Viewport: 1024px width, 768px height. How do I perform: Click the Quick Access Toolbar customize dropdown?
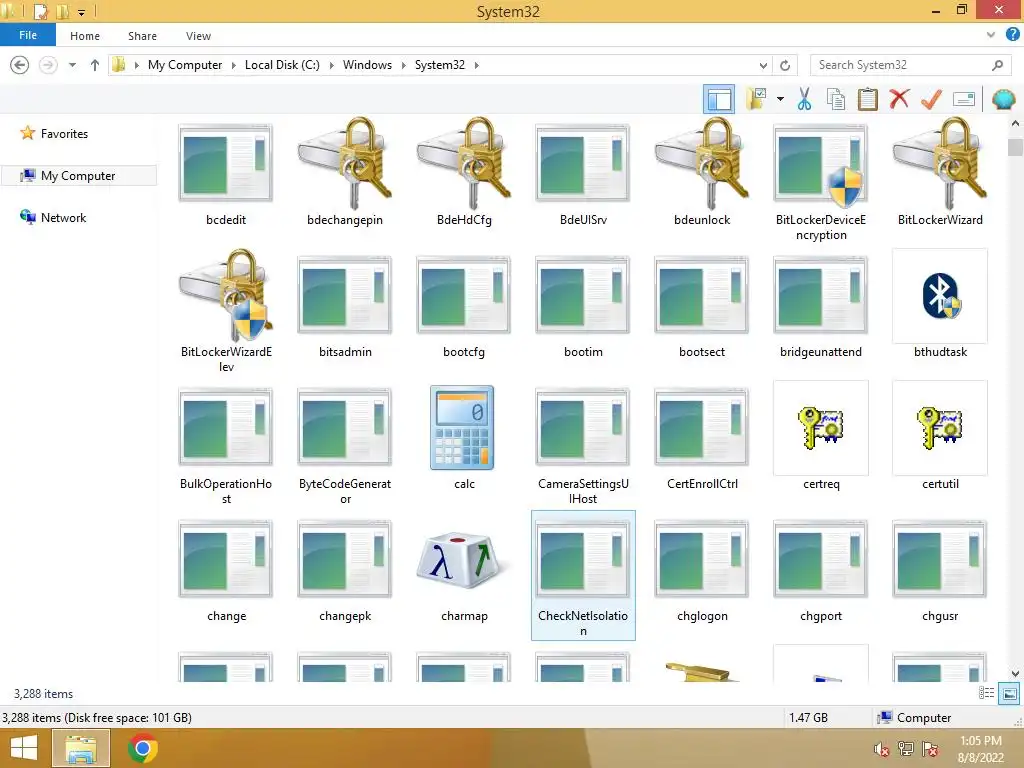[82, 12]
